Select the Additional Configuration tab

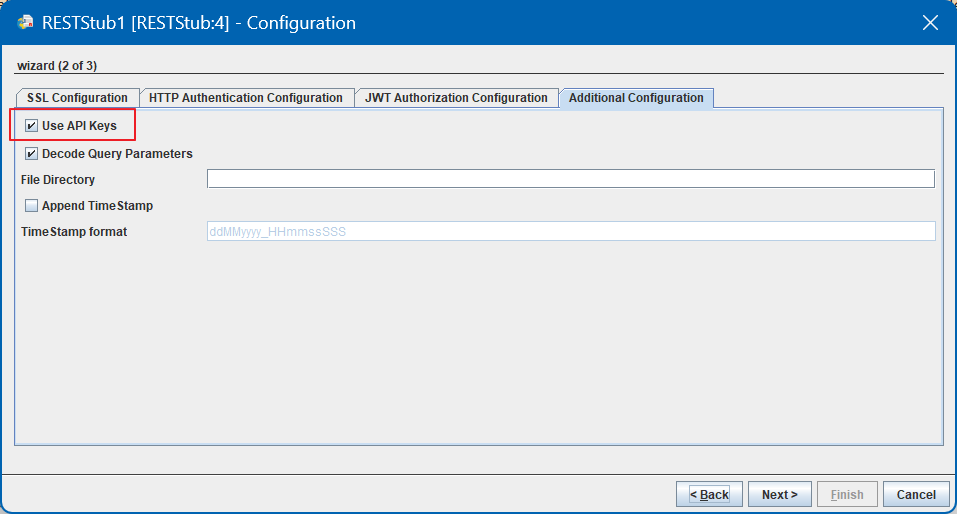(x=636, y=98)
